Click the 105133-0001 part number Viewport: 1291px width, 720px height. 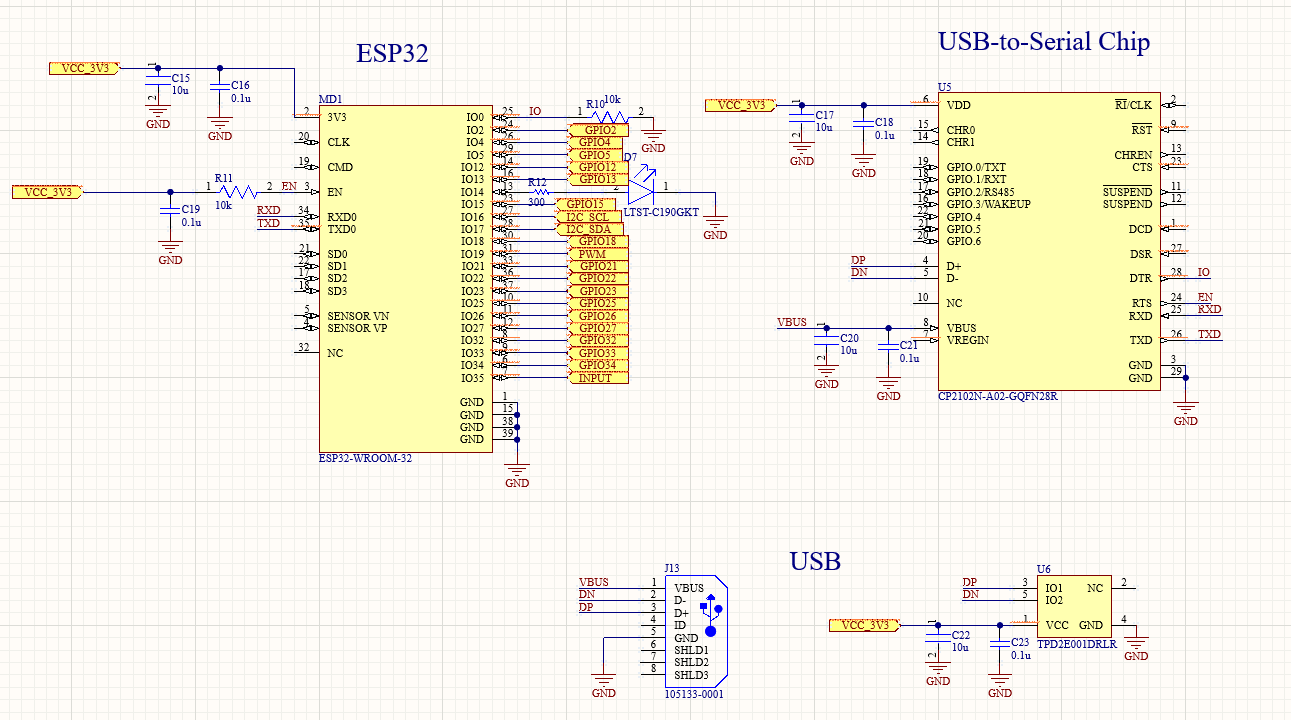tap(694, 693)
